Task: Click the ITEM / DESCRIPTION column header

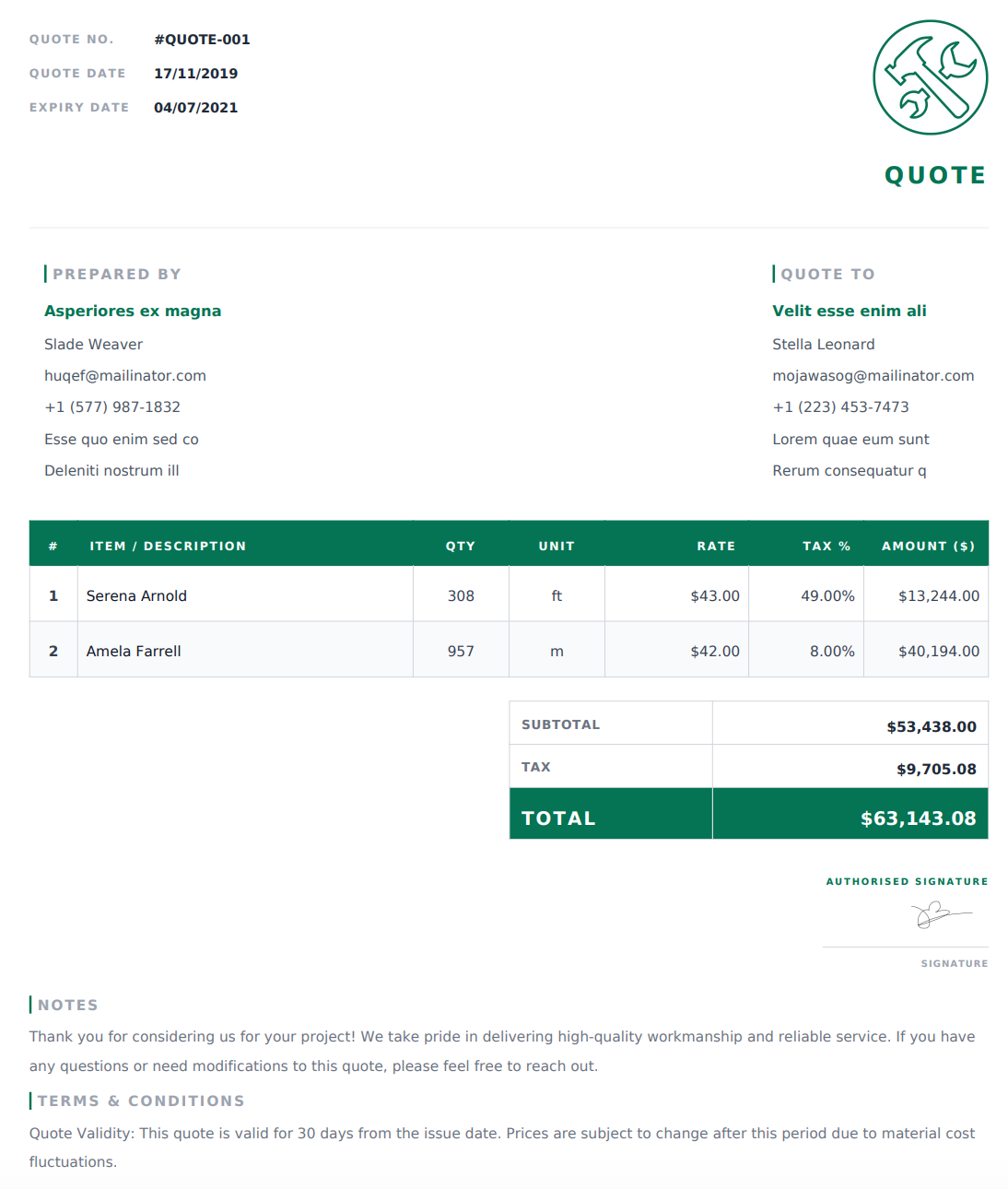Action: 168,547
